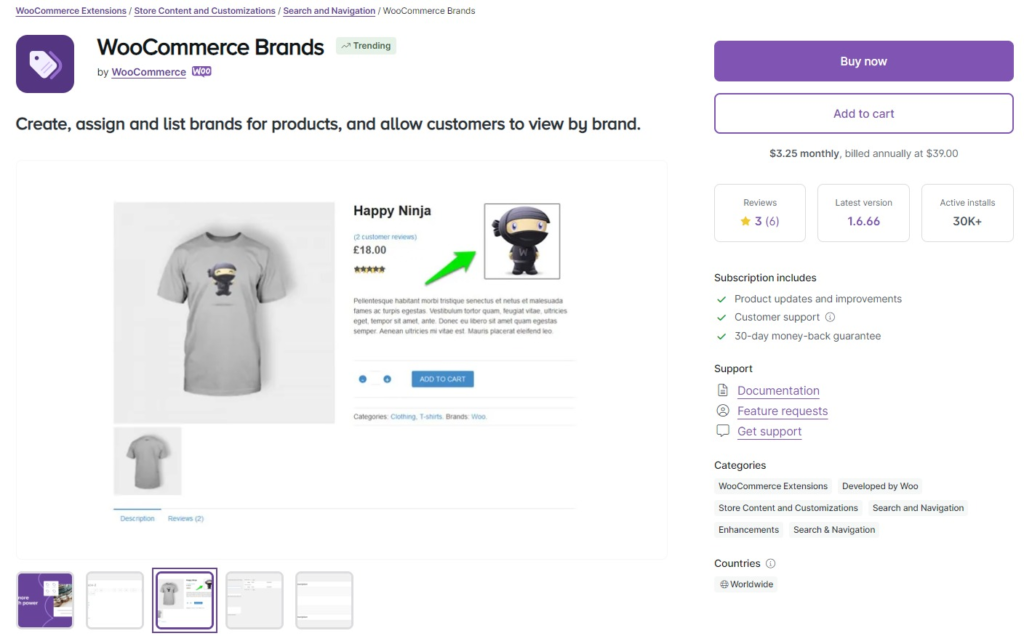Viewport: 1024px width, 636px height.
Task: Select the last gallery thumbnail
Action: tap(323, 600)
